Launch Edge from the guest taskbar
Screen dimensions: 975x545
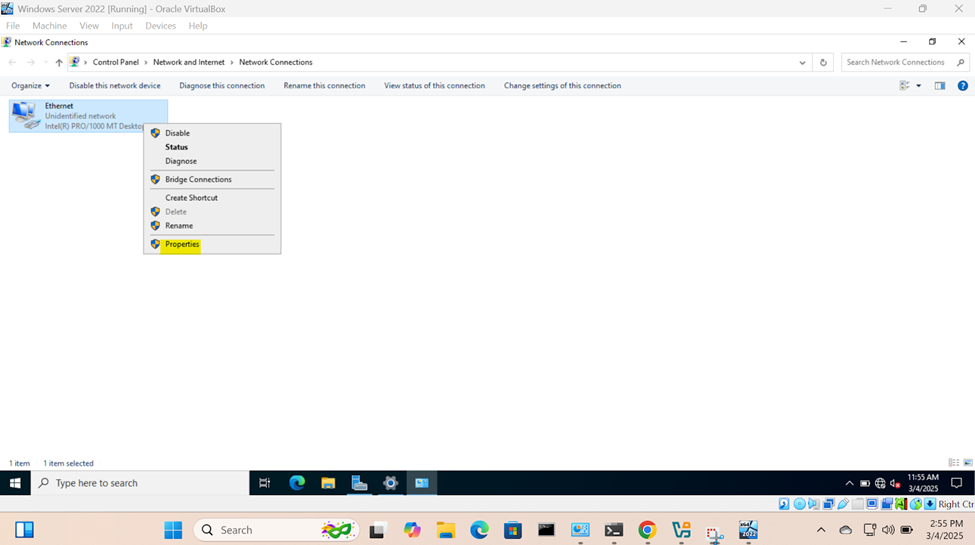(297, 483)
